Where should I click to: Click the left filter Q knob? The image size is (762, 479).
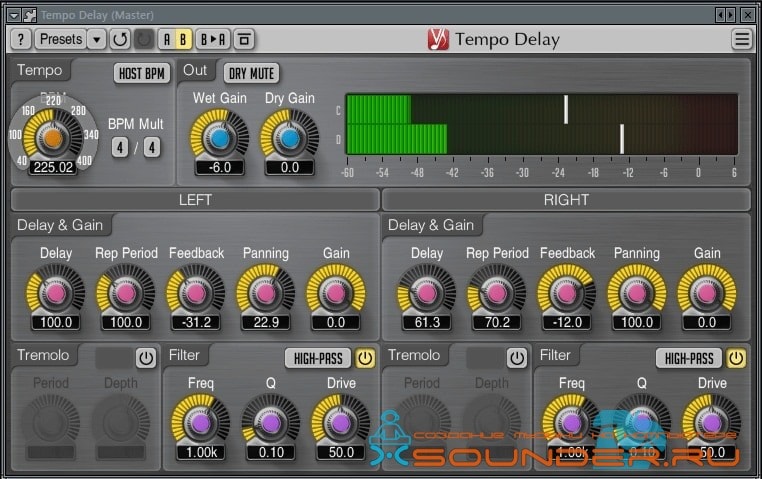coord(271,423)
